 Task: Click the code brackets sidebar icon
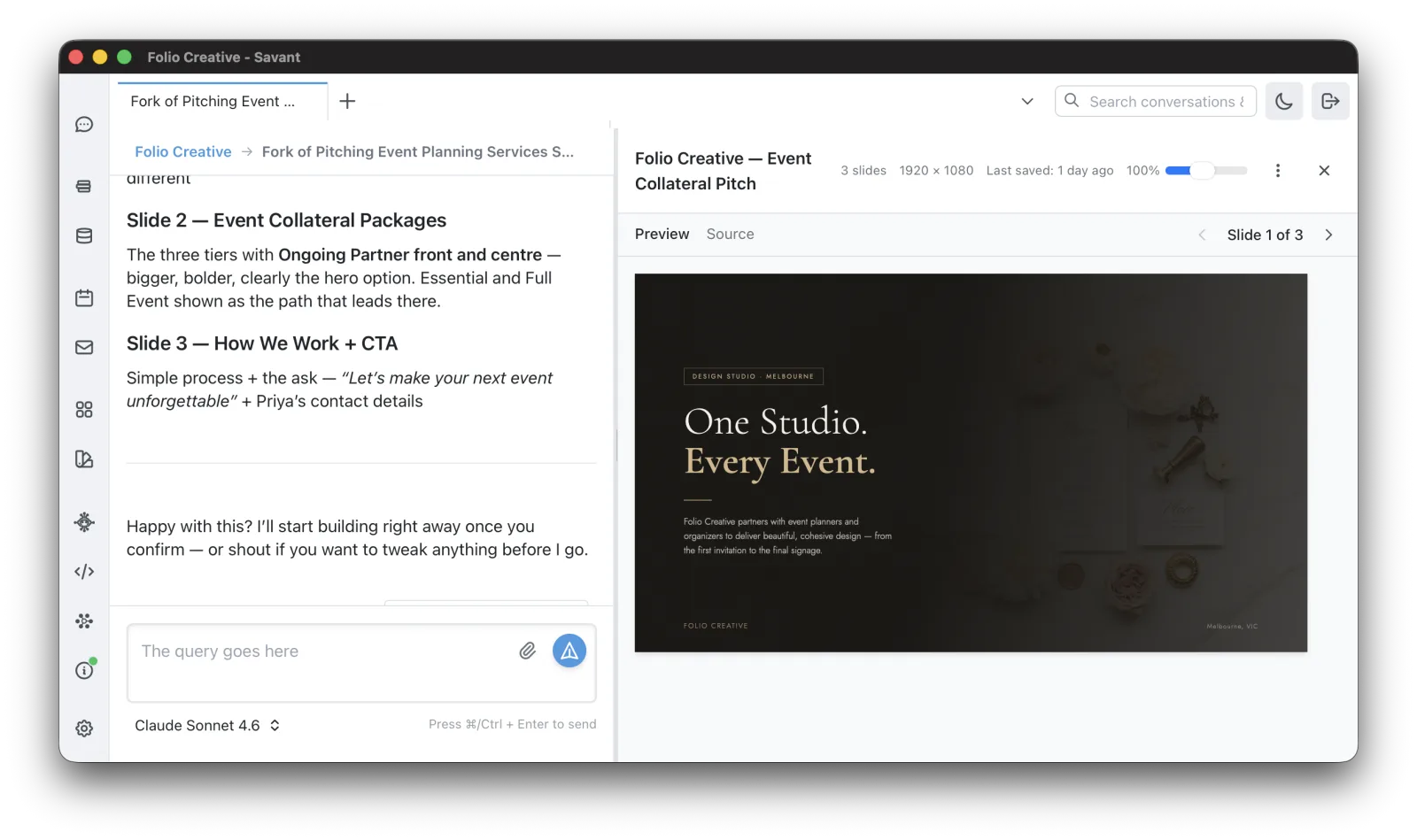tap(84, 572)
